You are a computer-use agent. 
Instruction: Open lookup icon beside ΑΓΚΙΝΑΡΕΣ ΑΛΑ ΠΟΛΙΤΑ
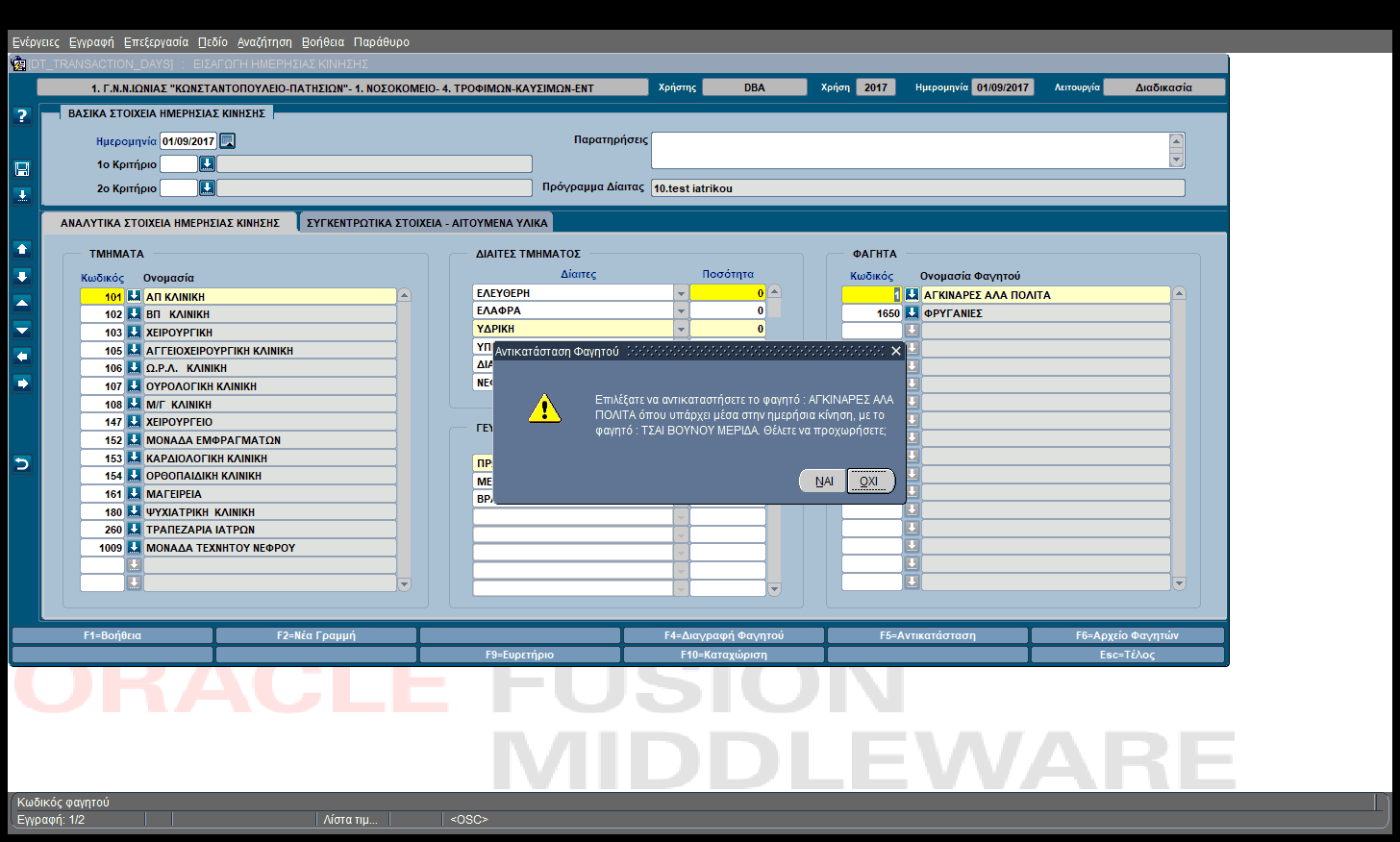click(912, 294)
